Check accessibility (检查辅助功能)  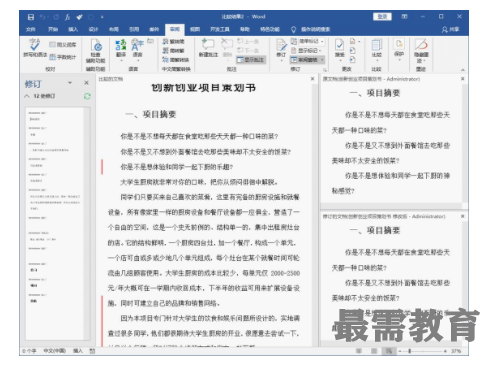[x=96, y=51]
